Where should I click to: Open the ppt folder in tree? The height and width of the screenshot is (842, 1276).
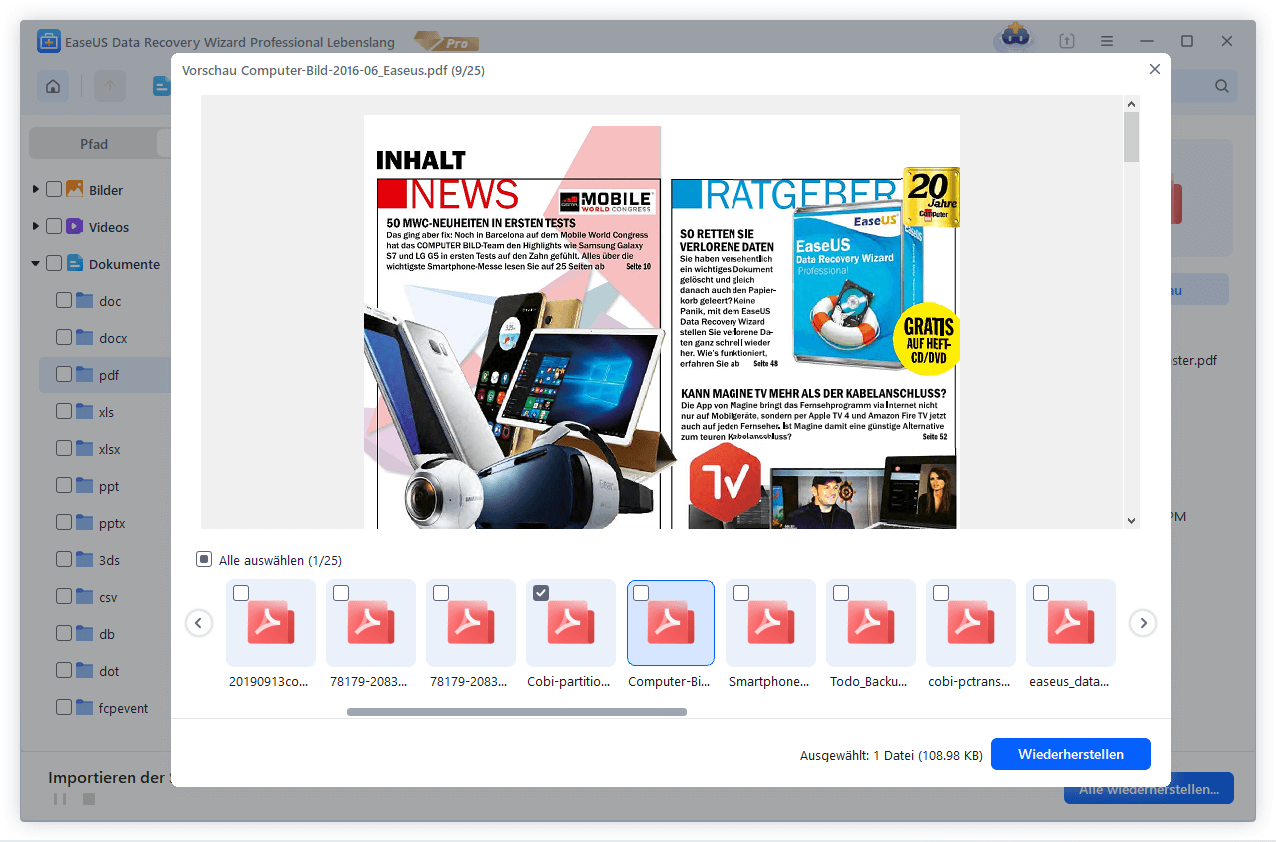point(109,486)
